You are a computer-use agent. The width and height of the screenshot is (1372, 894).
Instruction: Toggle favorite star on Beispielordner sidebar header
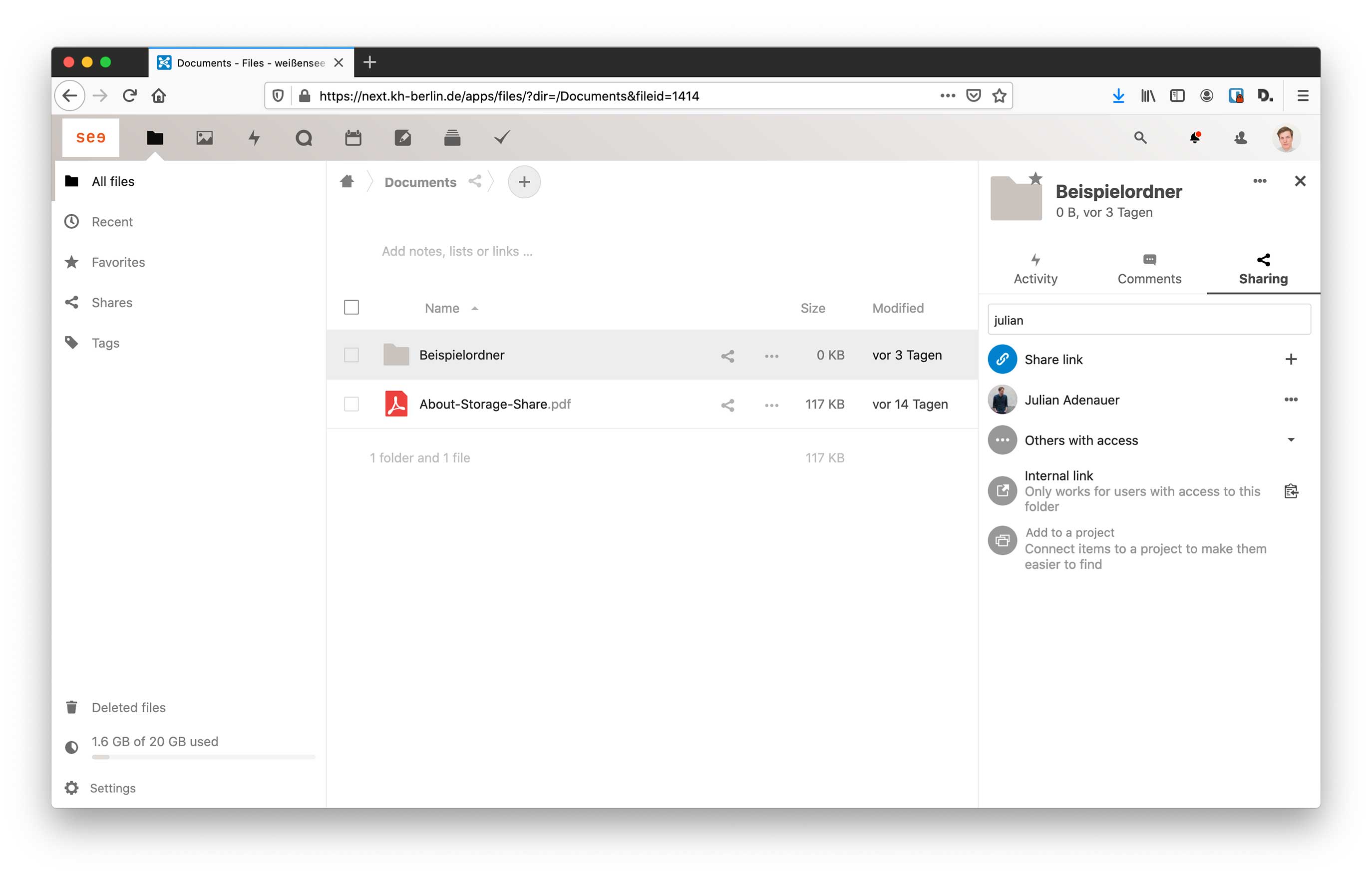1035,178
